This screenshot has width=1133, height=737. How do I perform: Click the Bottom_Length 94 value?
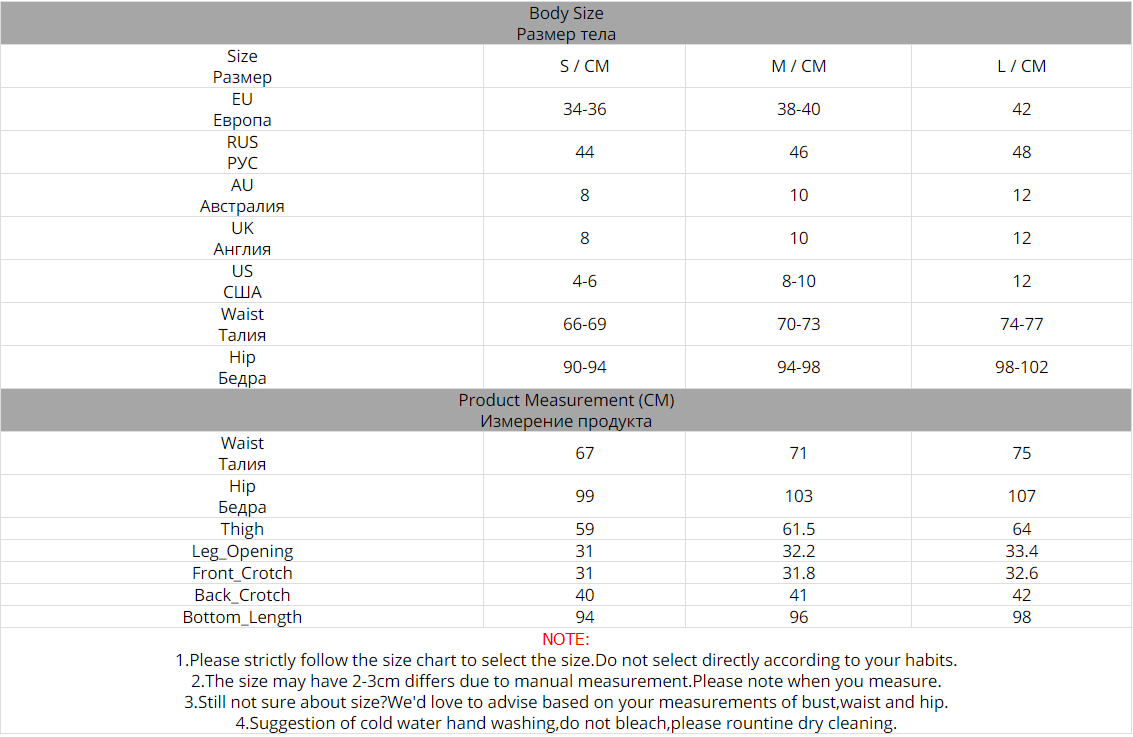coord(584,617)
